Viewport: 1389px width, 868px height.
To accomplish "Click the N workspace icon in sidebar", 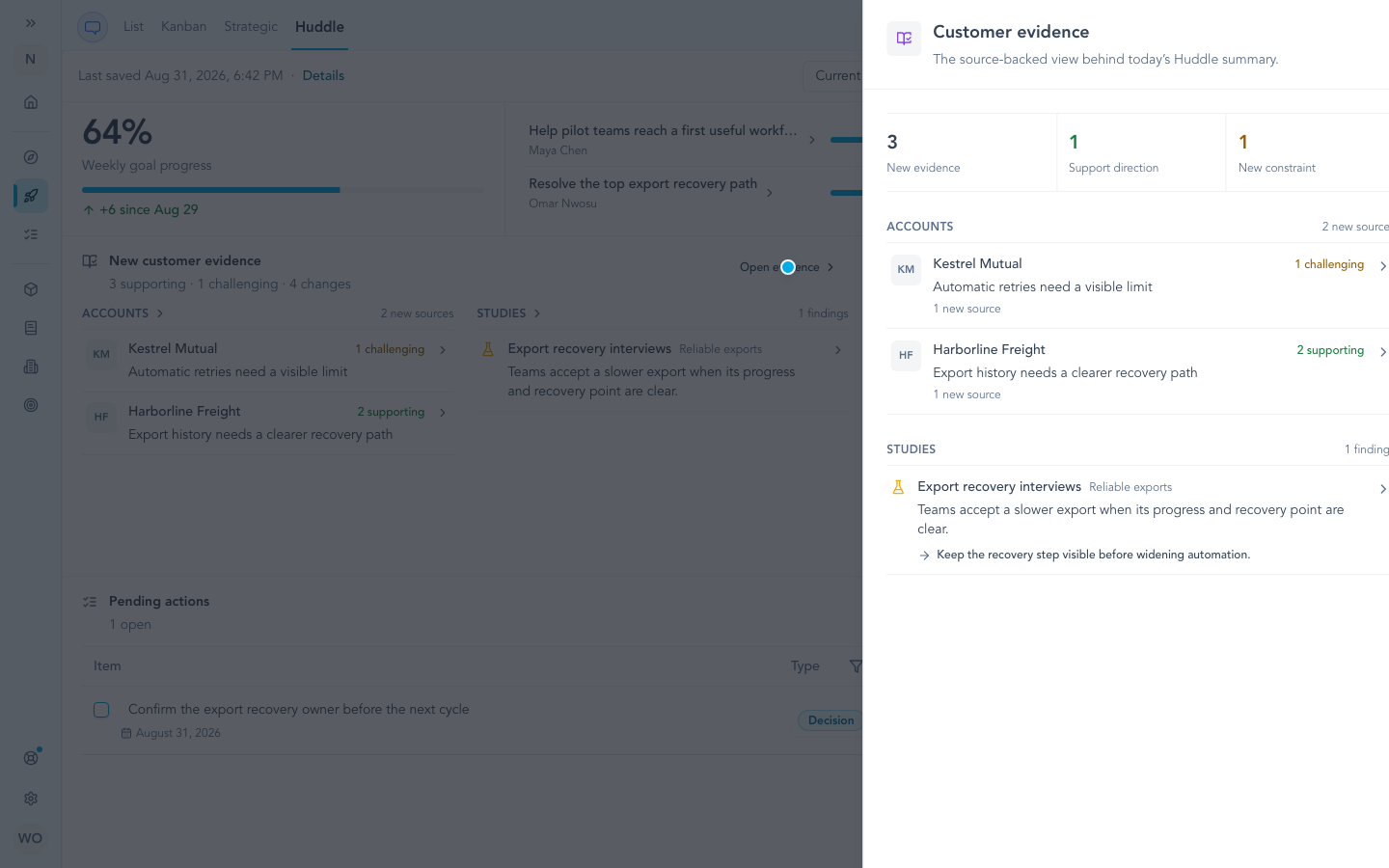I will tap(30, 59).
